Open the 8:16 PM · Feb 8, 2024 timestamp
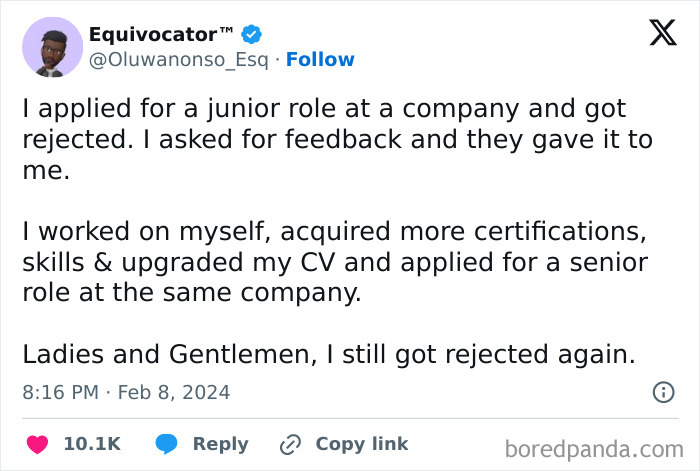Screen dimensions: 700x471 pos(126,393)
